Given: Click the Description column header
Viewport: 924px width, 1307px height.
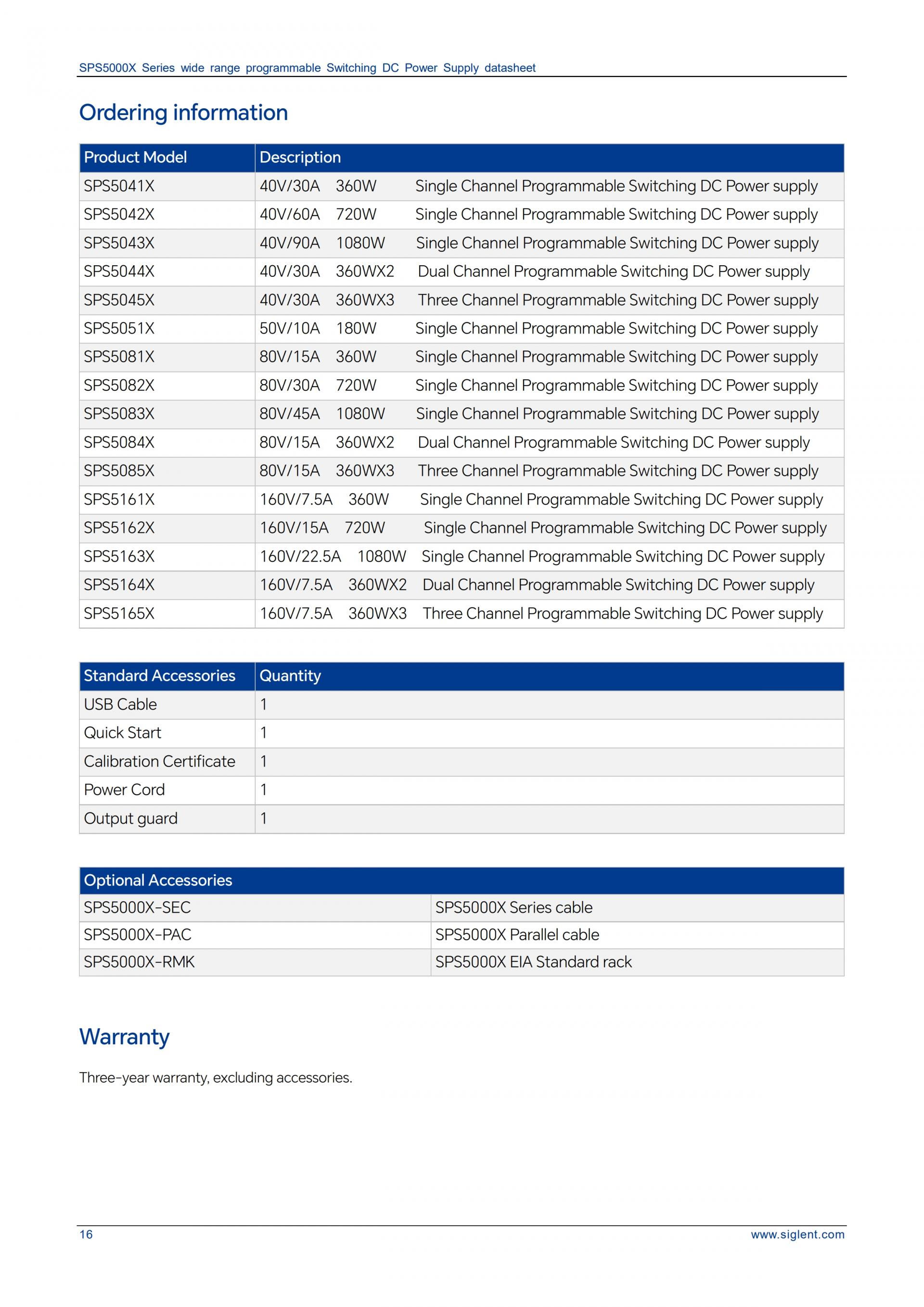Looking at the screenshot, I should pyautogui.click(x=300, y=158).
